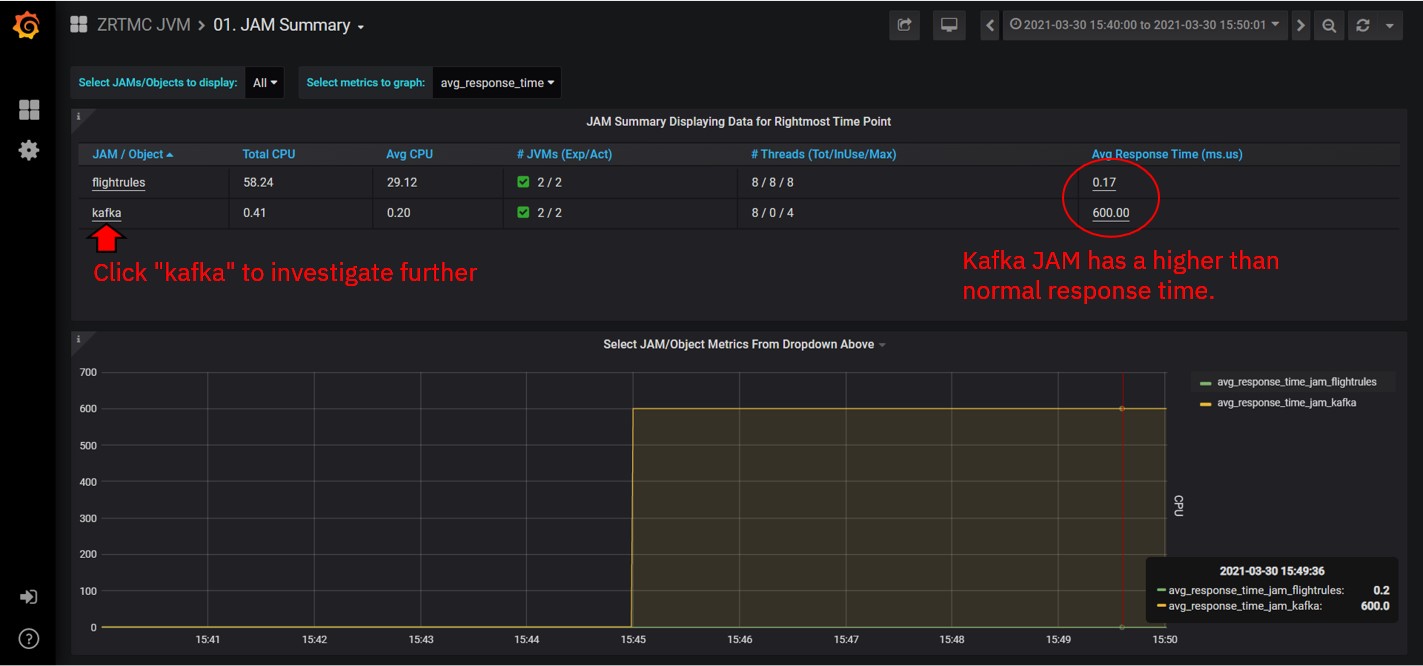Sort by # JVMs (Exp/Act) column
The width and height of the screenshot is (1423, 666).
(x=563, y=155)
